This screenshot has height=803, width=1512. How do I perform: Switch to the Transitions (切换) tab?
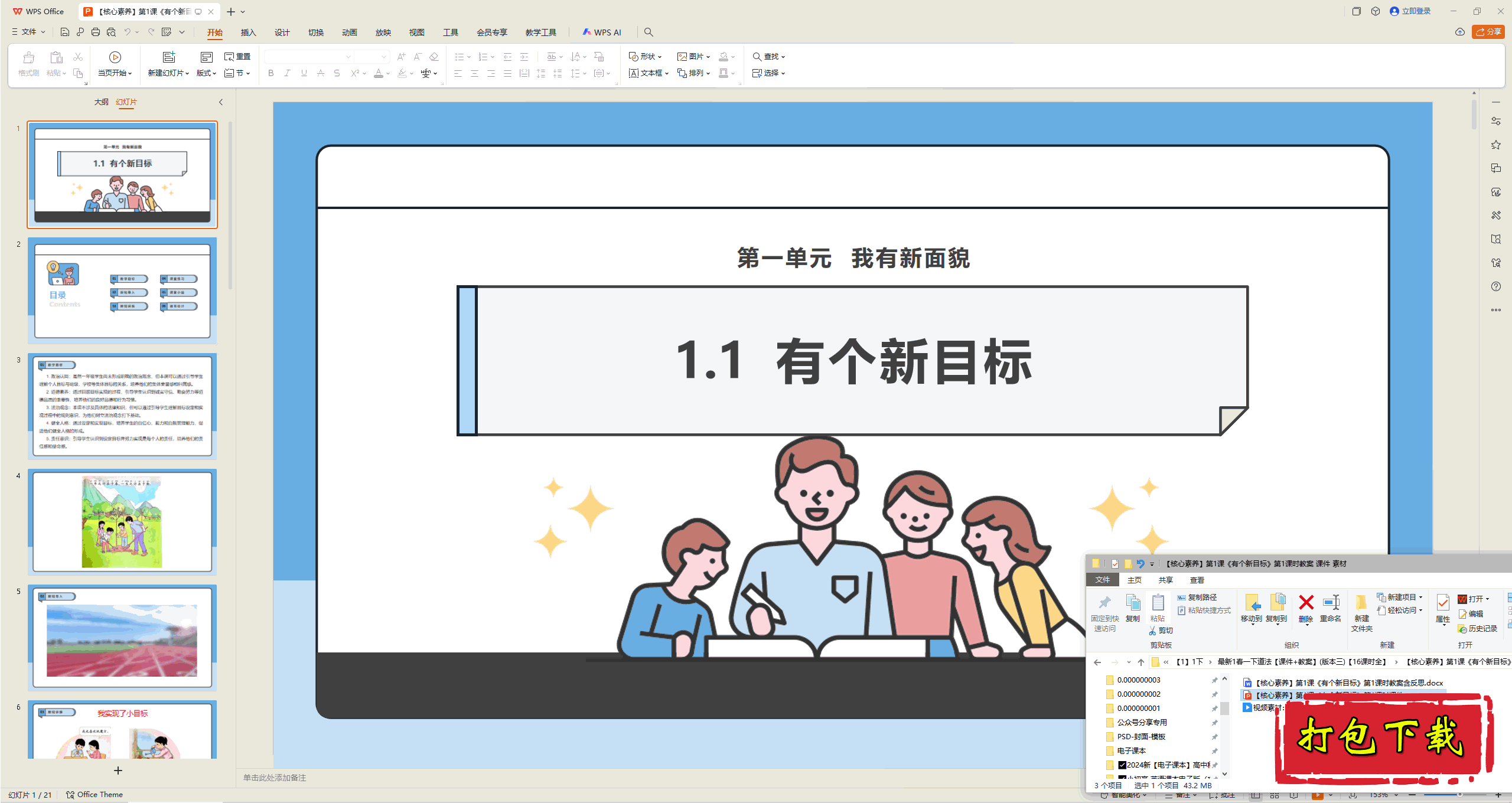316,32
